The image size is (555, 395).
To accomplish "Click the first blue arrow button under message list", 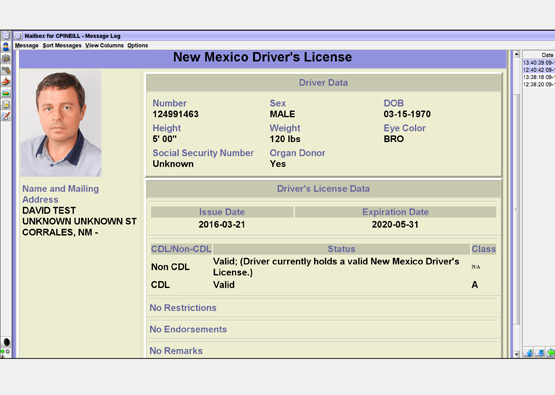I will (x=529, y=353).
